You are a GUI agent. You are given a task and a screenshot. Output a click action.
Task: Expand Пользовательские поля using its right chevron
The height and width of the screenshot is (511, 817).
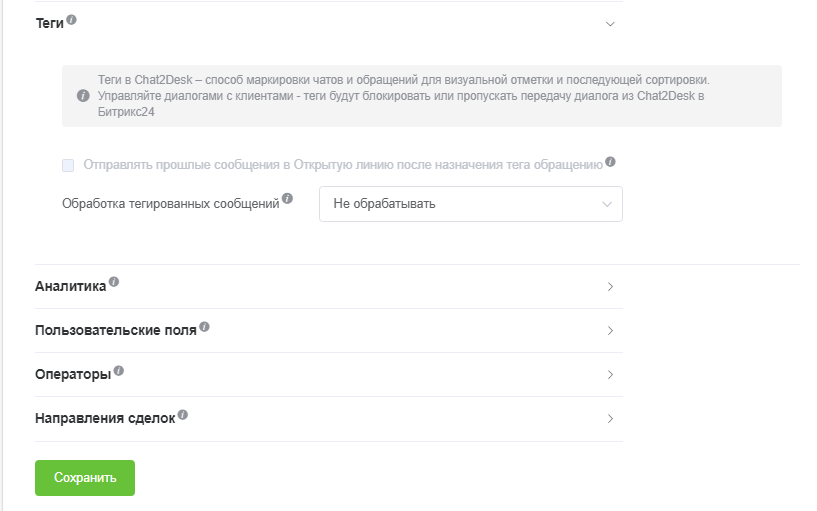[x=610, y=331]
